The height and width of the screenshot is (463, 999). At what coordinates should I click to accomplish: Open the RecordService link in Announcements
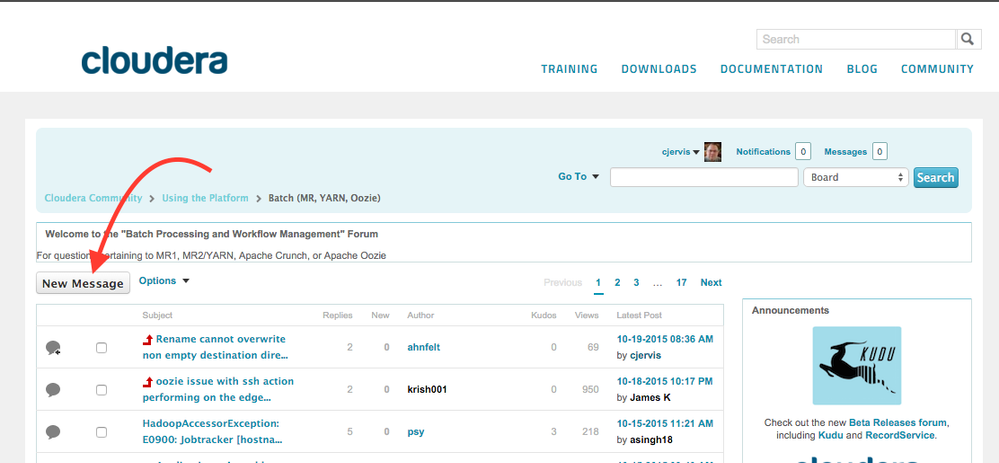[x=900, y=435]
